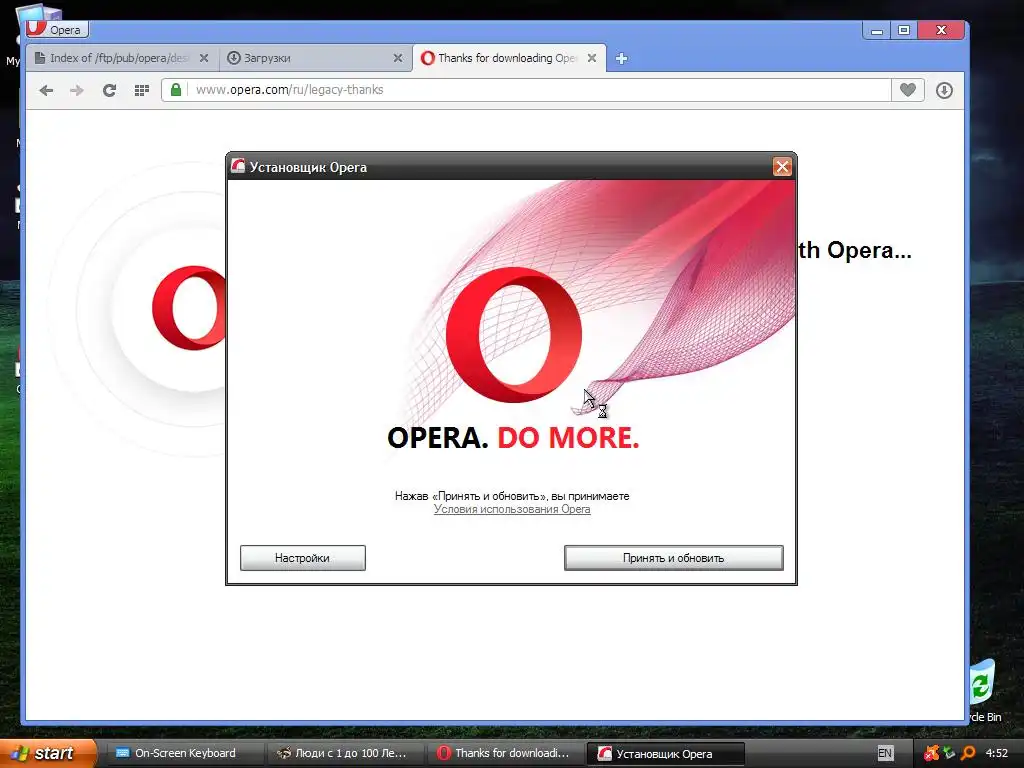The image size is (1024, 768).
Task: Open the Windows start menu
Action: coord(47,753)
